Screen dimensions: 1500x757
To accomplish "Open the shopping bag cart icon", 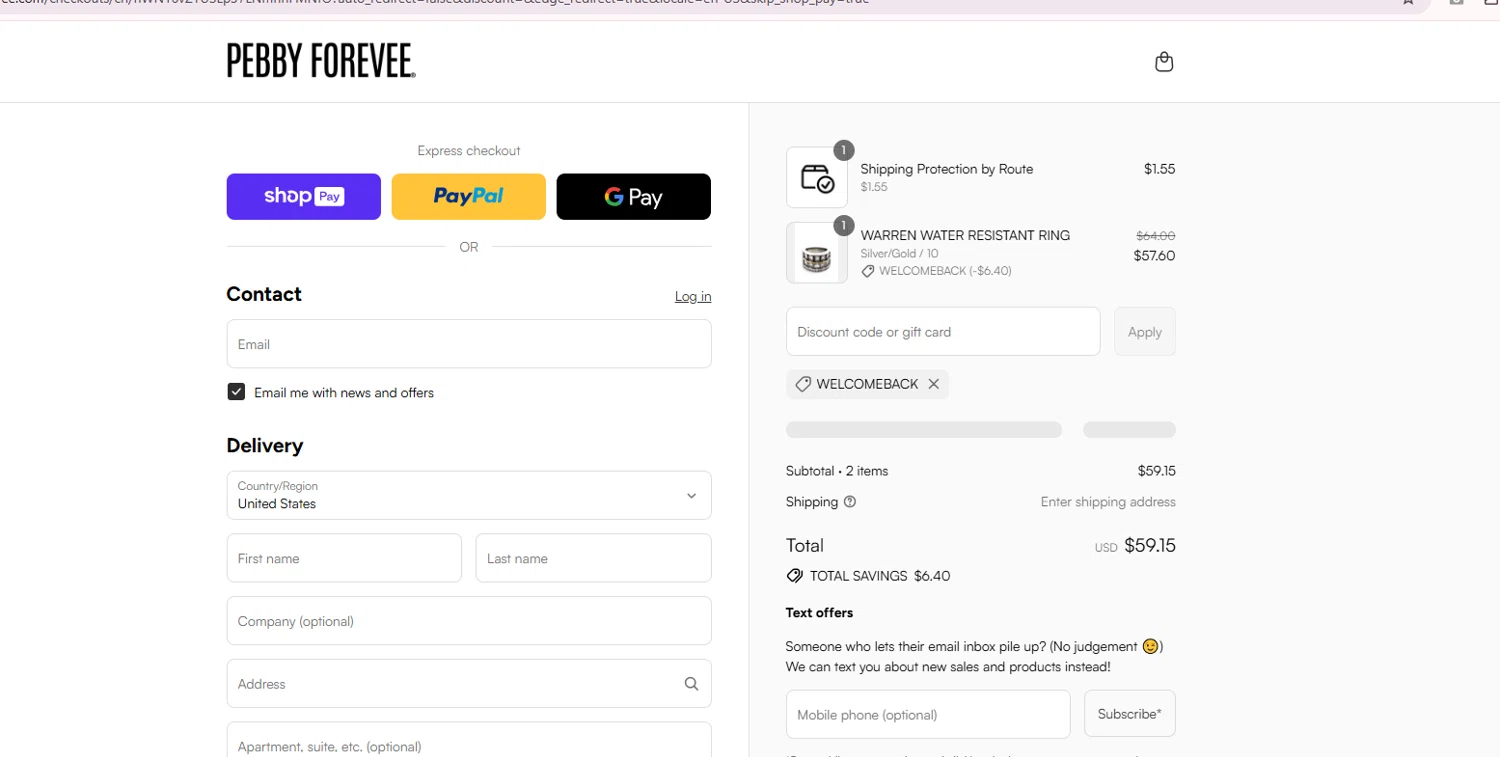I will click(x=1164, y=62).
